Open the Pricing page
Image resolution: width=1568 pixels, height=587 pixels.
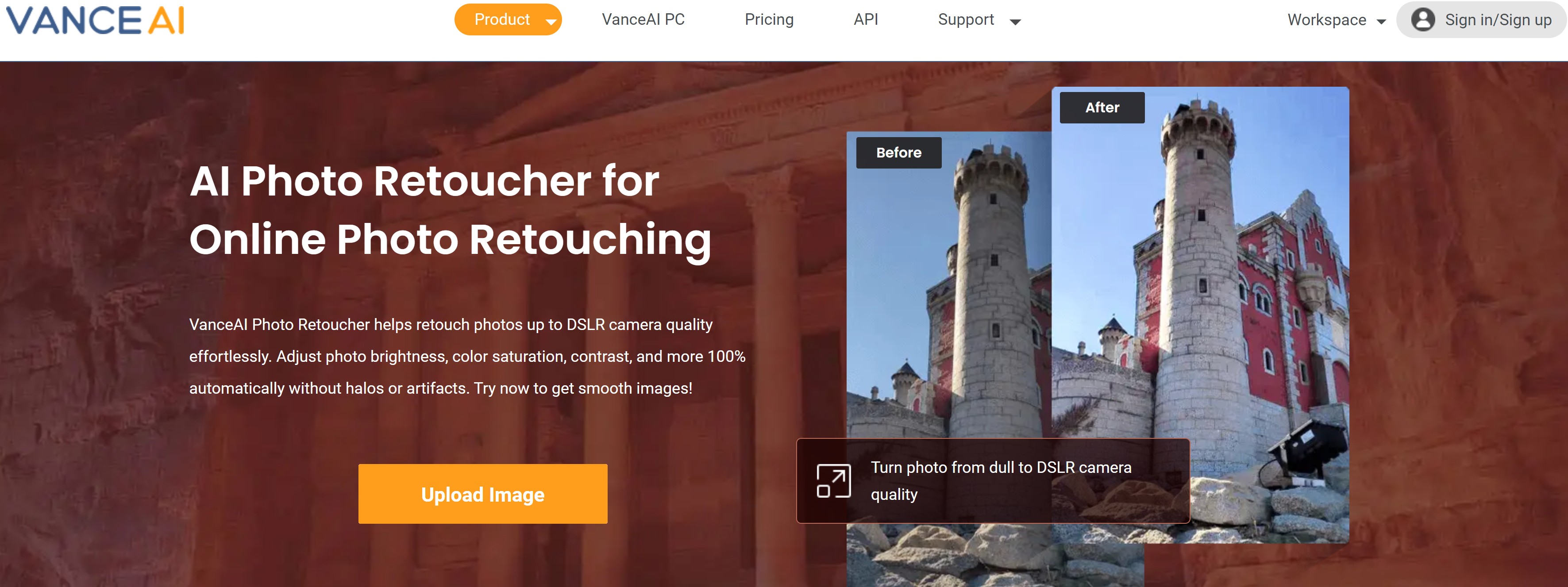[769, 19]
